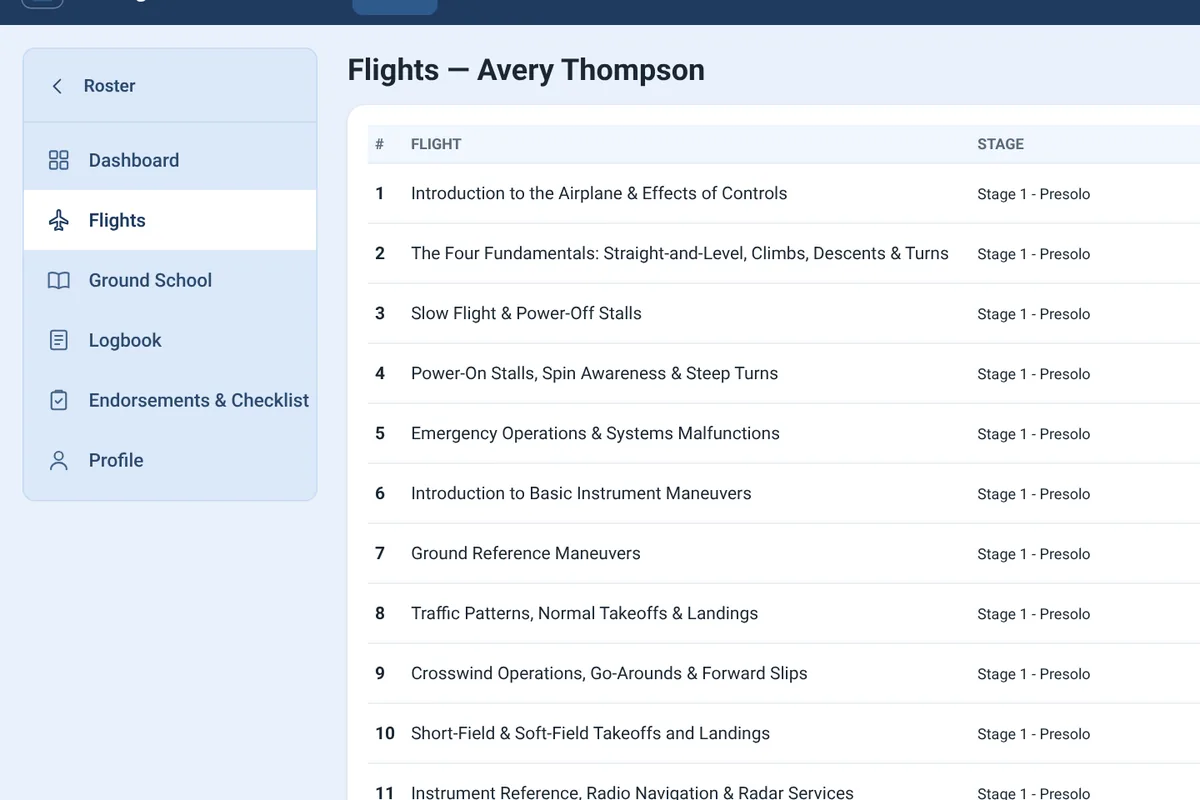Click row number 2

point(380,253)
